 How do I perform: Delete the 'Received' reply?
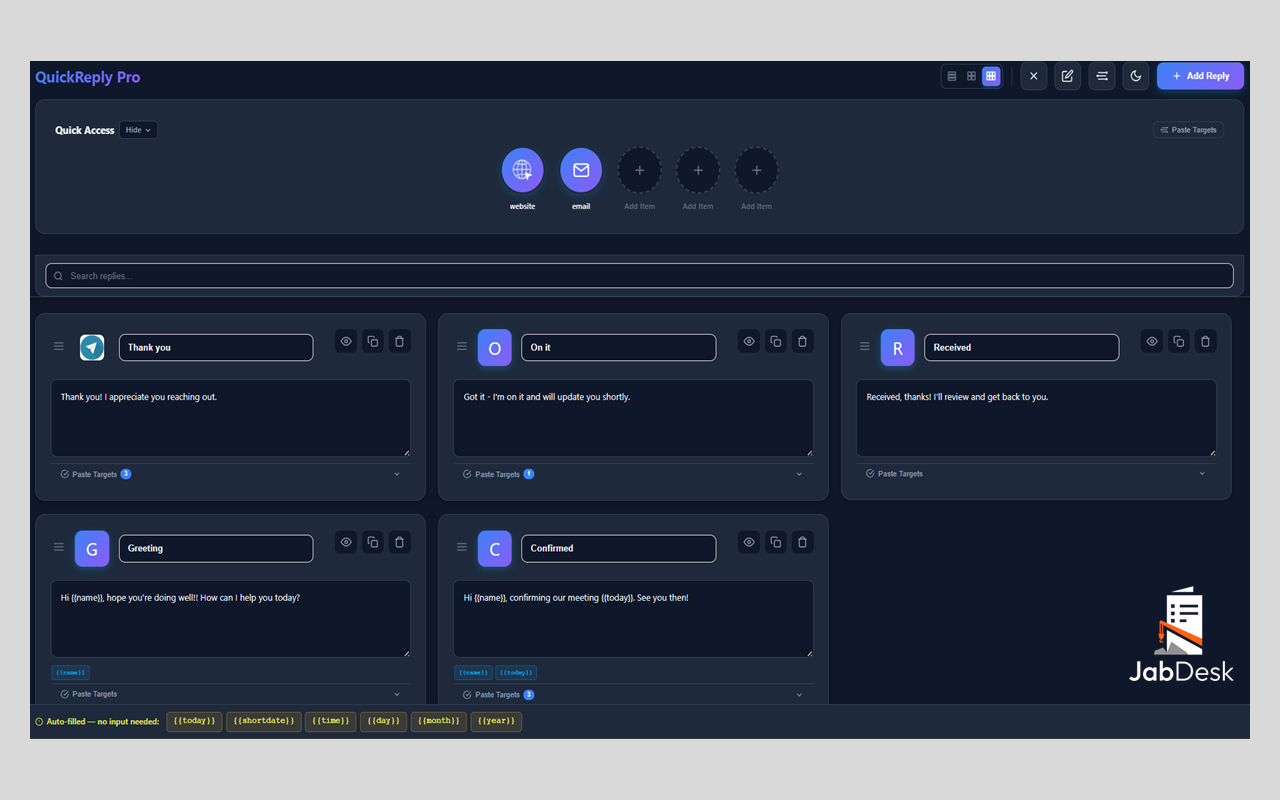tap(1205, 341)
